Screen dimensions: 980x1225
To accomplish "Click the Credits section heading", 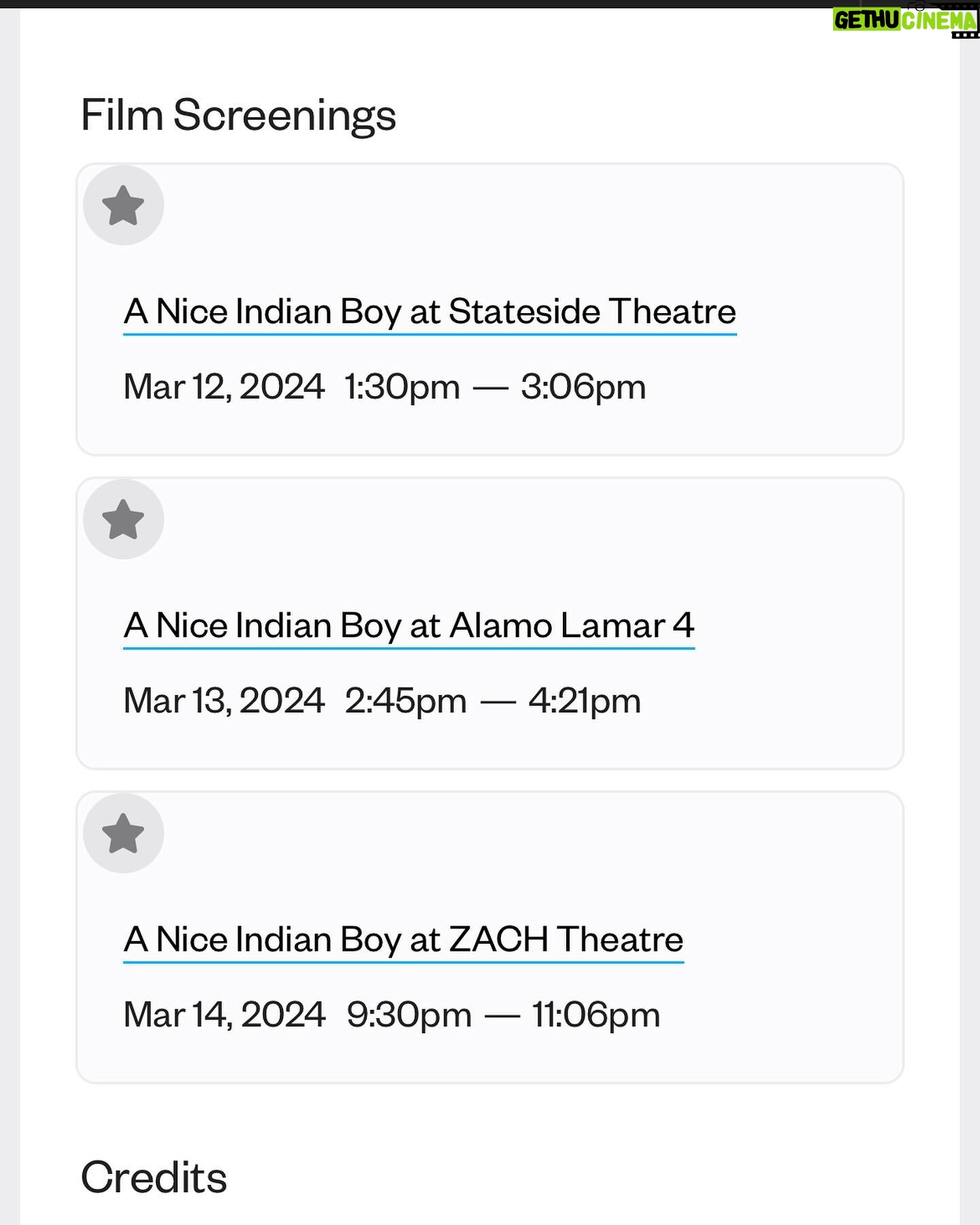I will tap(154, 1177).
